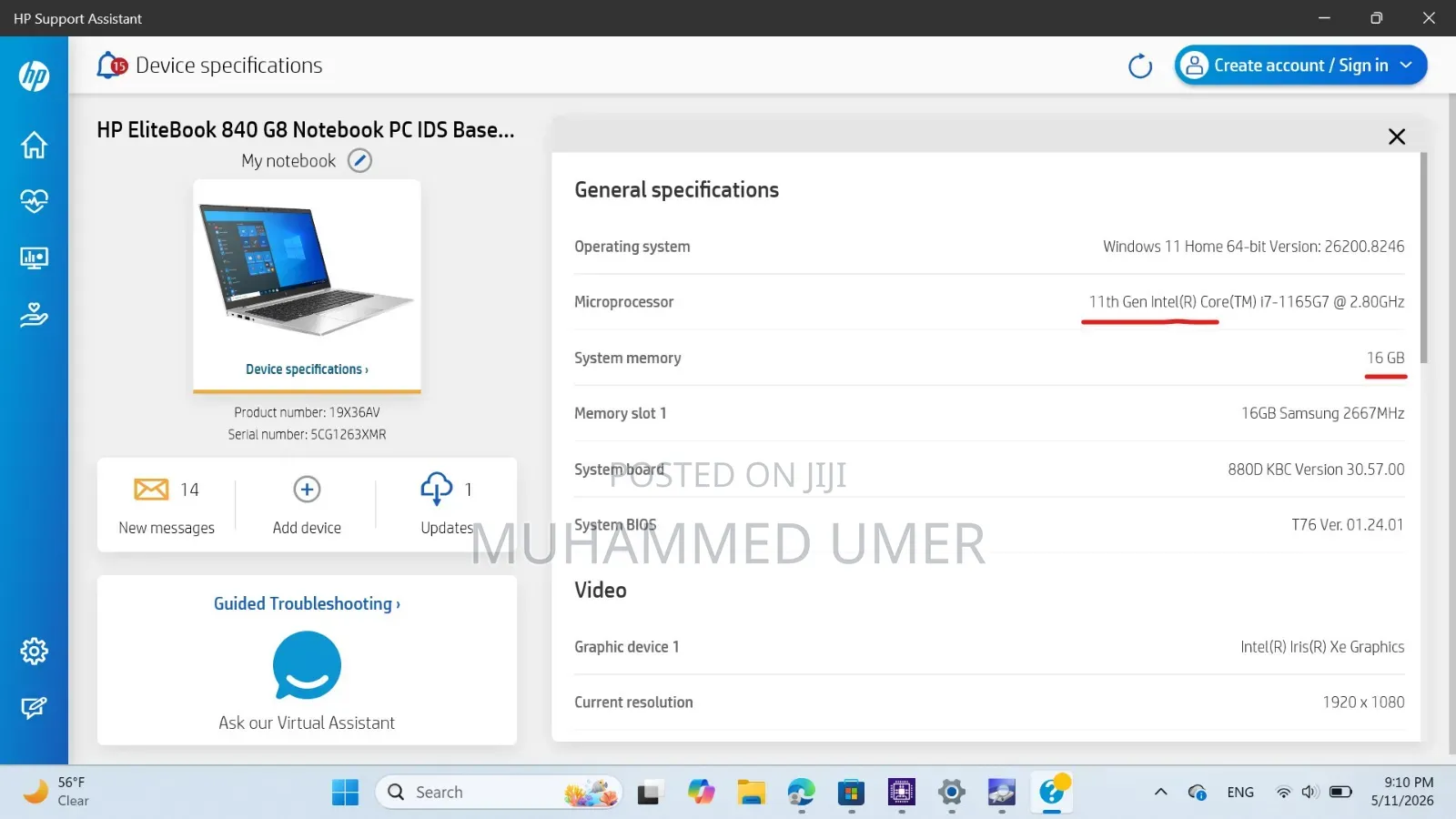The height and width of the screenshot is (819, 1456).
Task: Click Intel(R) Iris(R) Xe Graphics value
Action: pos(1322,647)
